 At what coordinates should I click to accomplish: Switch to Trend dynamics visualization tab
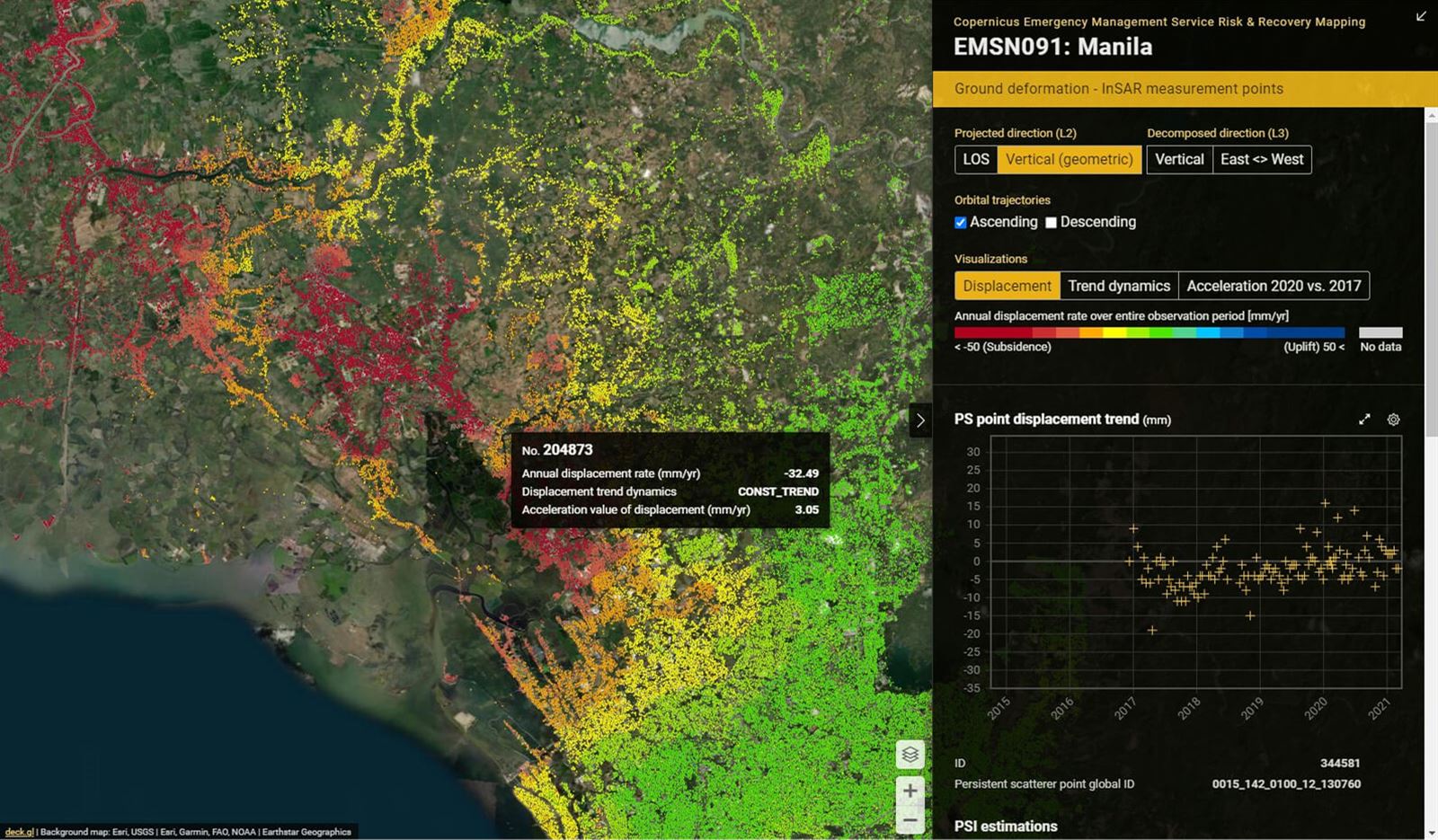pyautogui.click(x=1119, y=286)
